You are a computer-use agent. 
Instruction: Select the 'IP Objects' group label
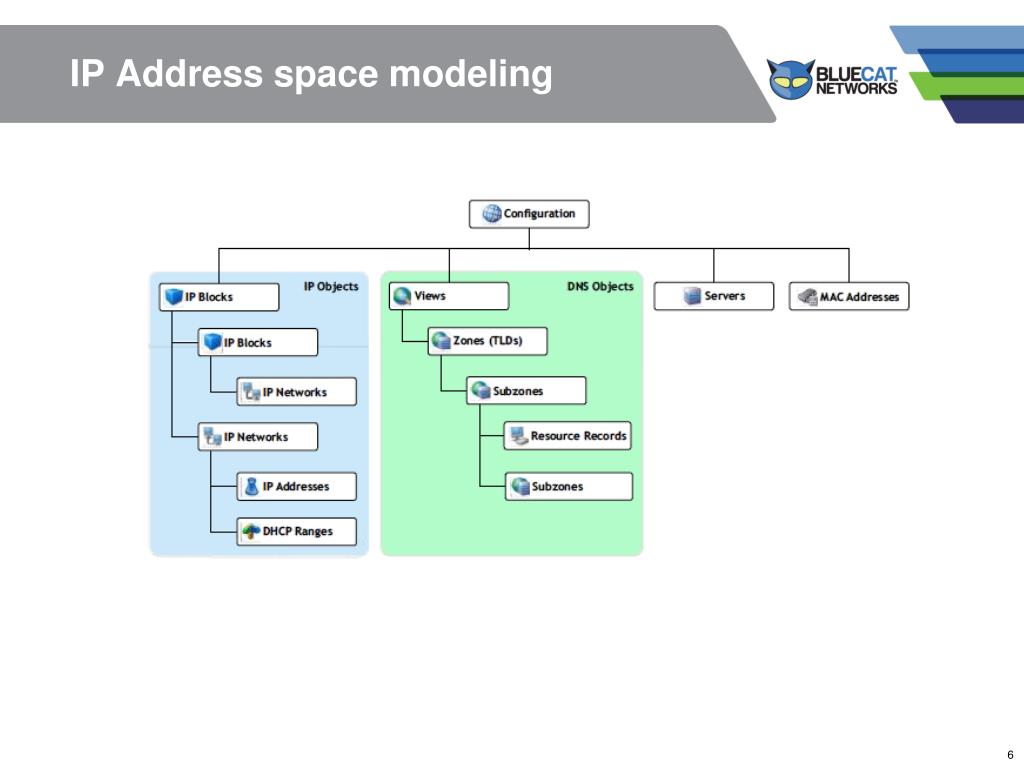coord(331,286)
